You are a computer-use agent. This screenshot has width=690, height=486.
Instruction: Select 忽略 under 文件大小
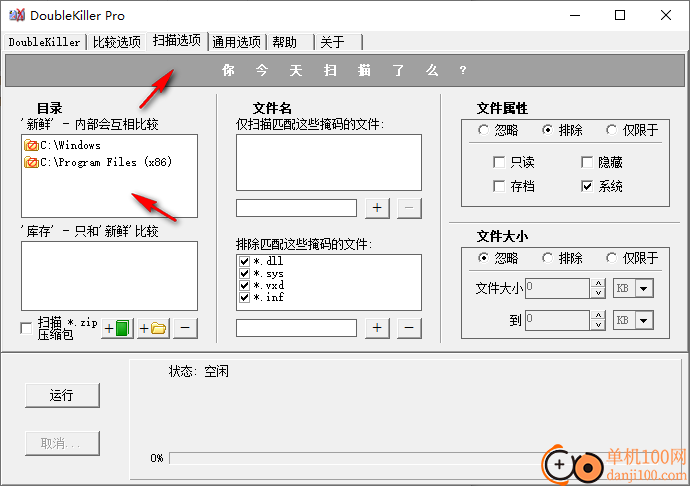(483, 258)
